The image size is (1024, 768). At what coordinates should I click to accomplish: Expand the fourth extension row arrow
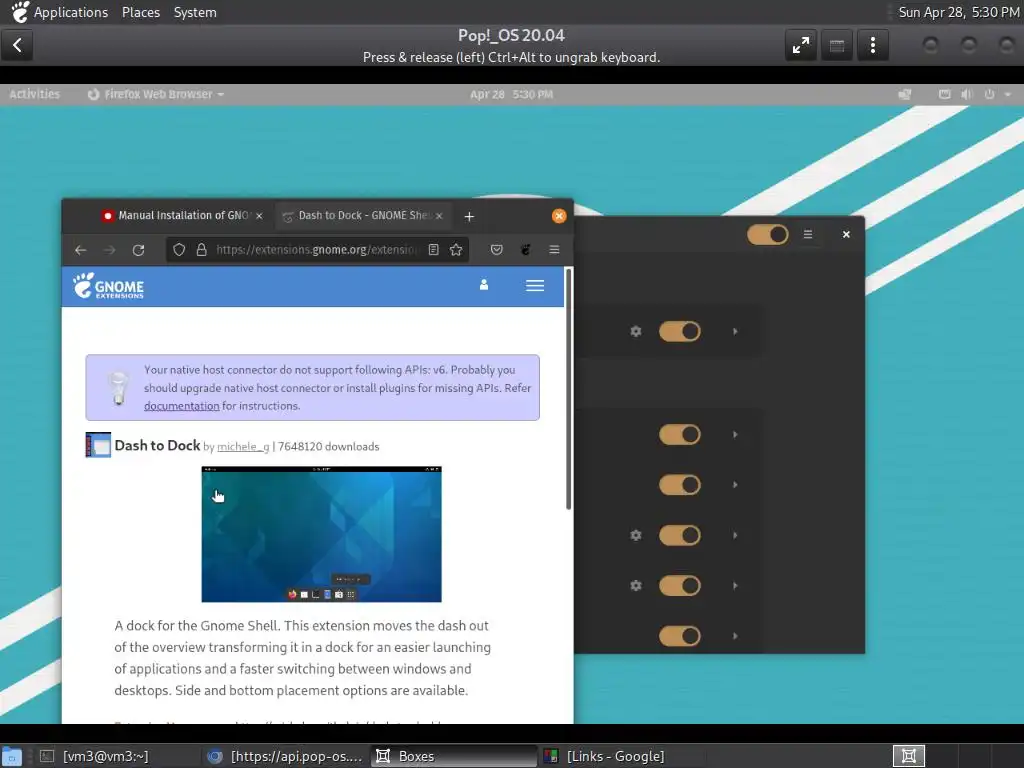coord(735,535)
